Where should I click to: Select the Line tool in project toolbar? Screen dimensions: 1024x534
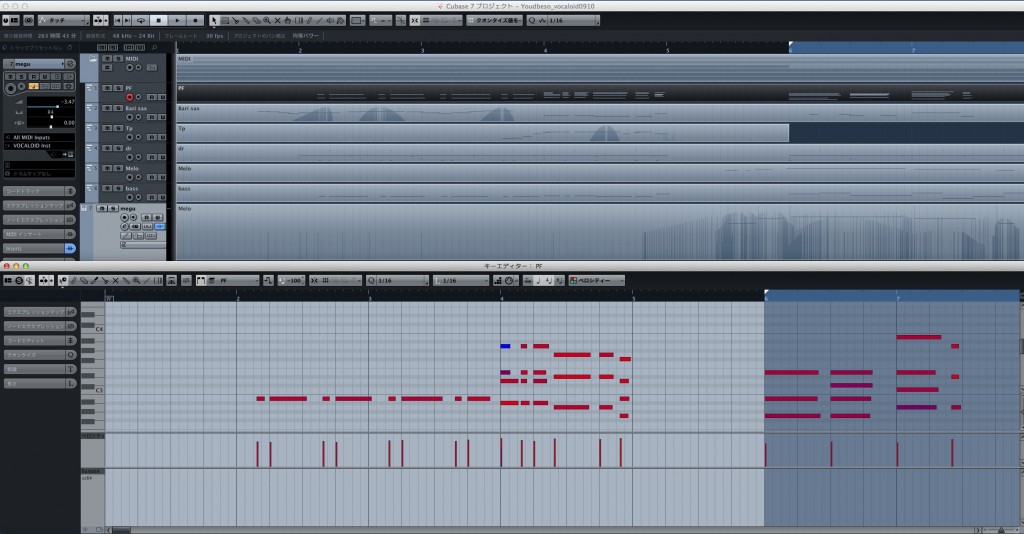(x=319, y=20)
